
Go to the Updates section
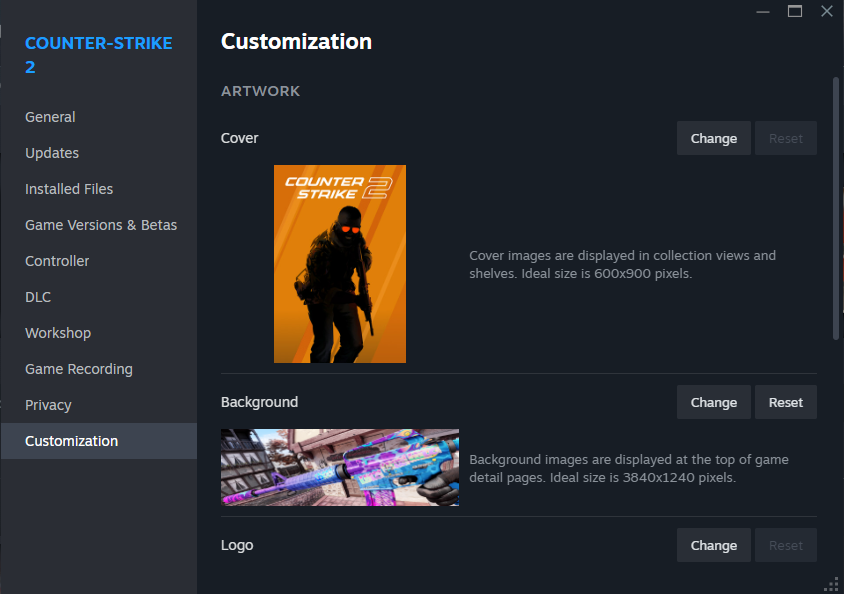point(52,153)
